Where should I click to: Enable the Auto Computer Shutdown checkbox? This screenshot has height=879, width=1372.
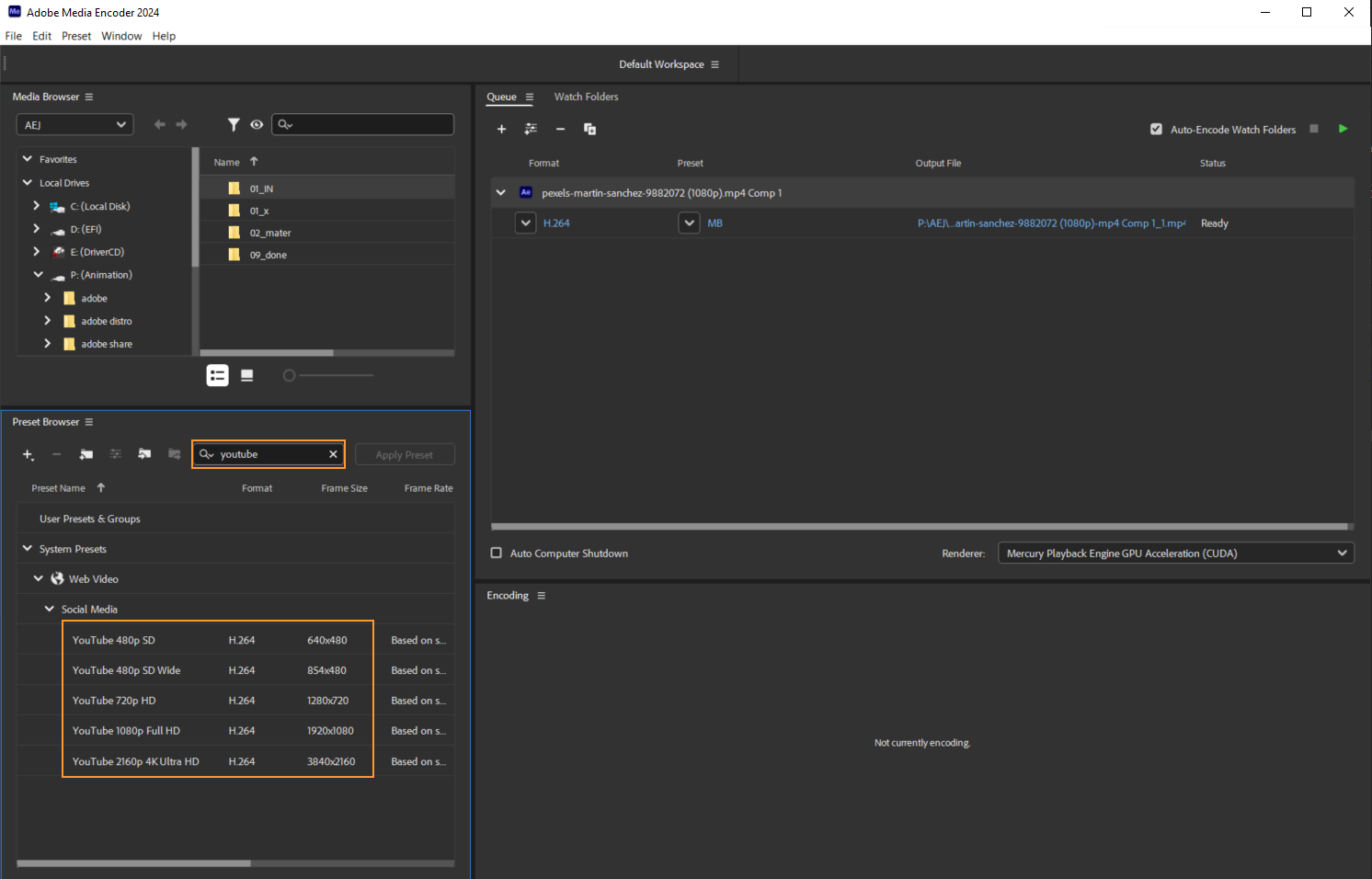click(x=497, y=554)
